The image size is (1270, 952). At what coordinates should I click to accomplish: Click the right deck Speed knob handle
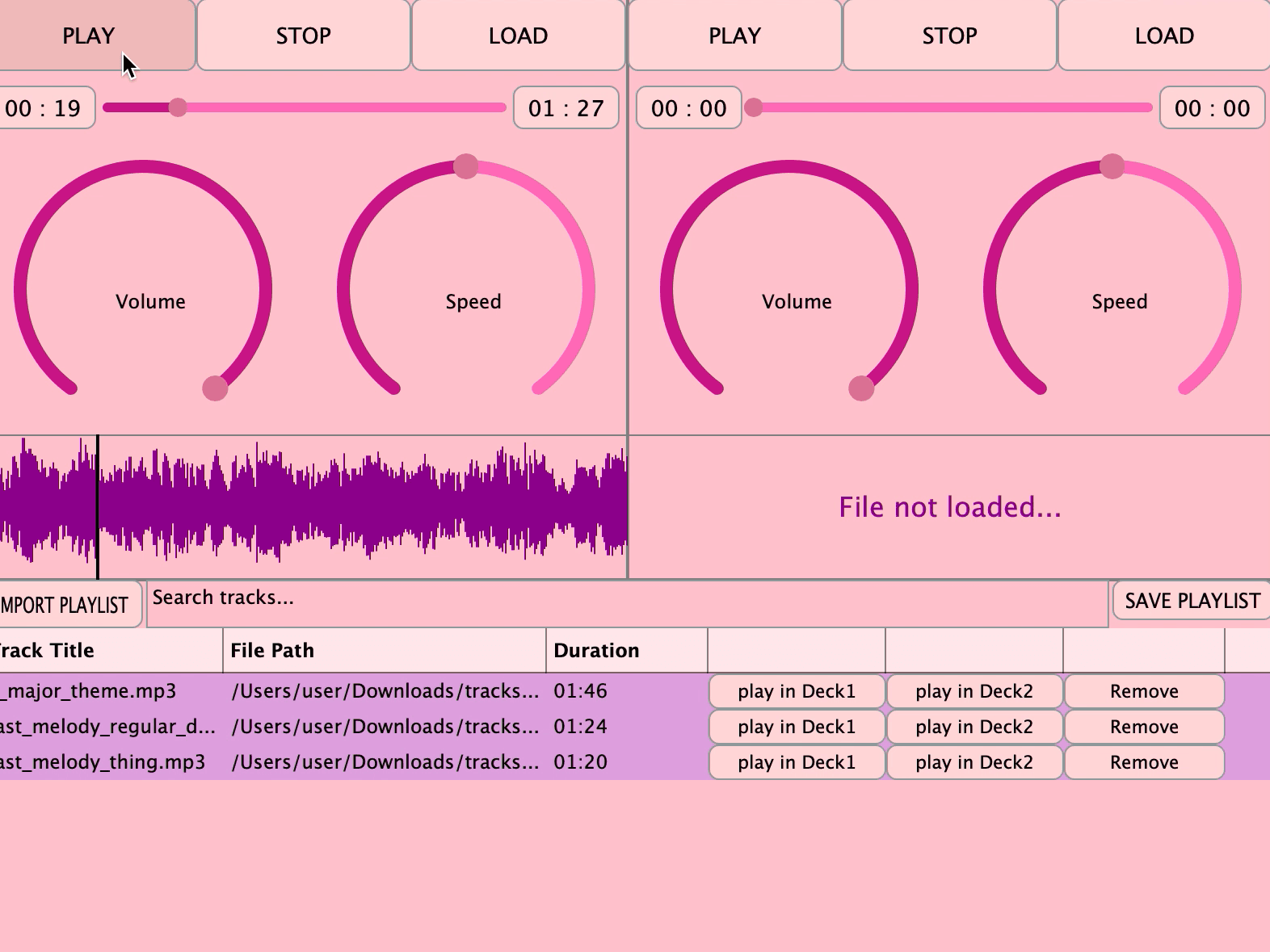pos(1112,166)
